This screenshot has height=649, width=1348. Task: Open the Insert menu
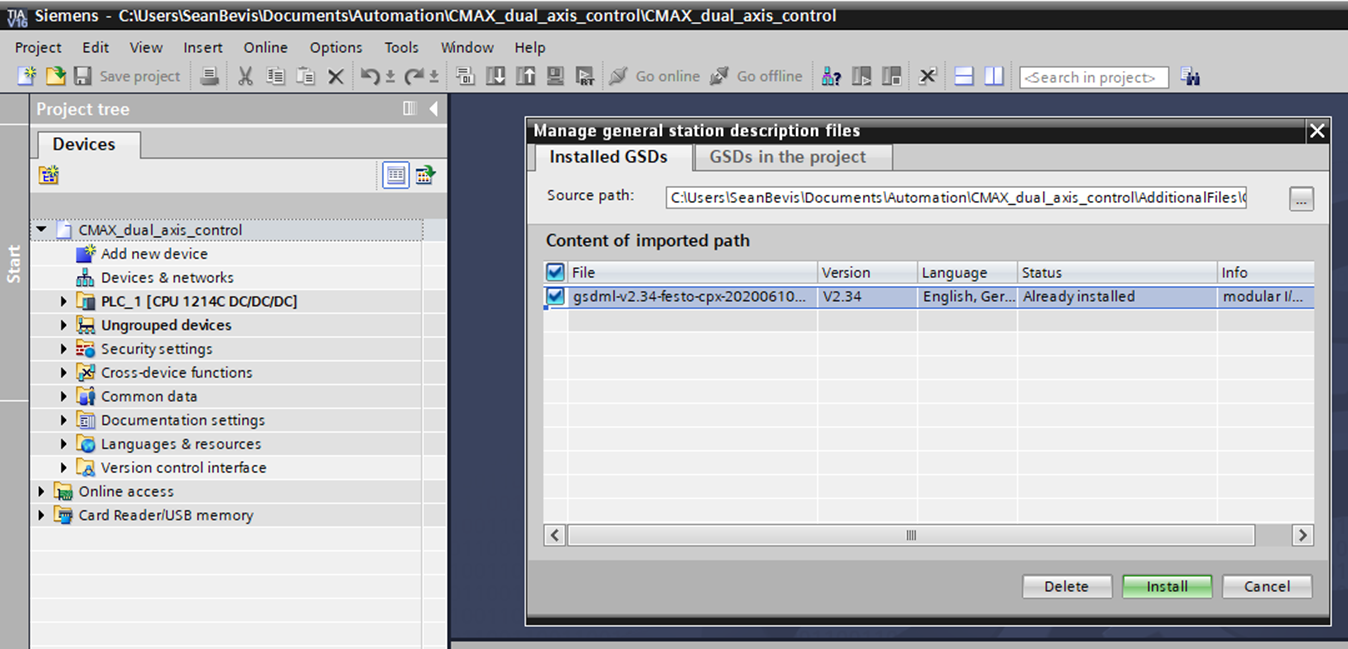pos(203,47)
